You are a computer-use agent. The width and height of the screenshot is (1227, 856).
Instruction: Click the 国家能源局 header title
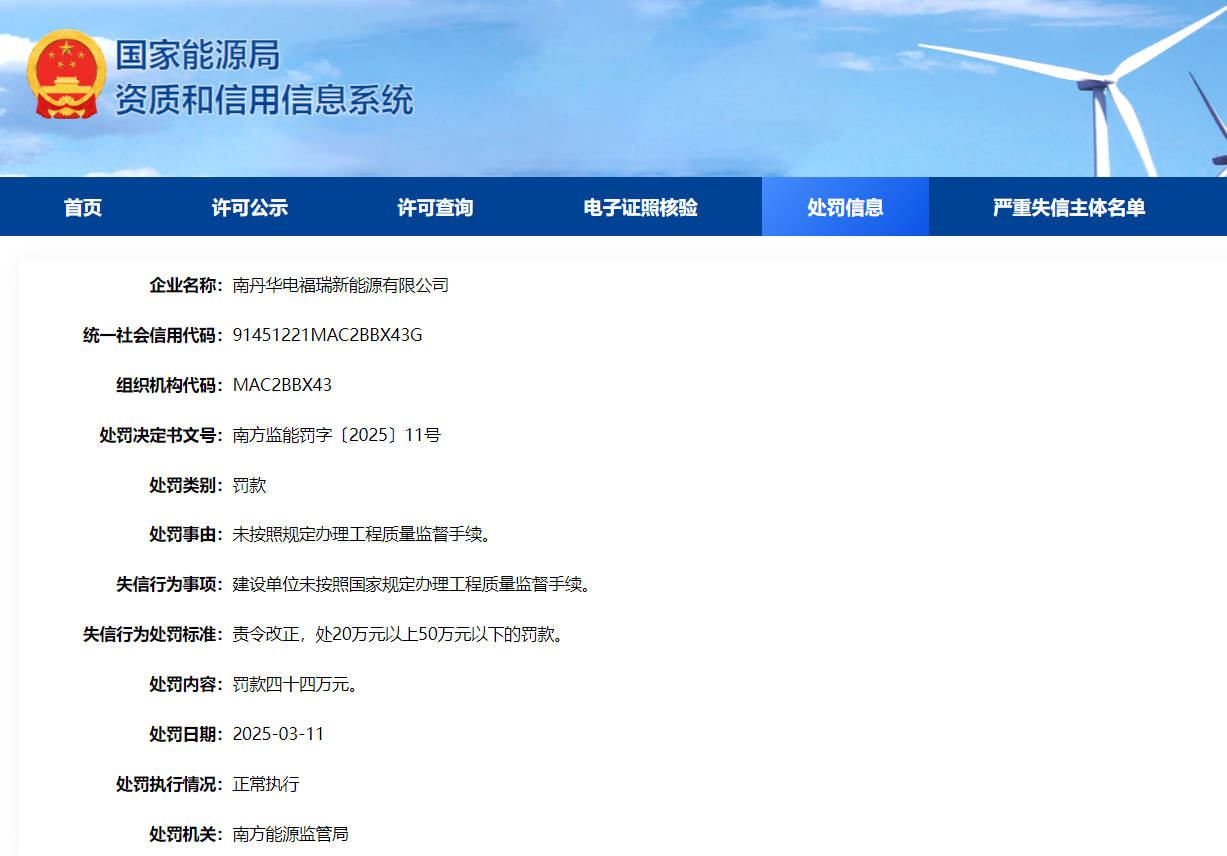(197, 54)
